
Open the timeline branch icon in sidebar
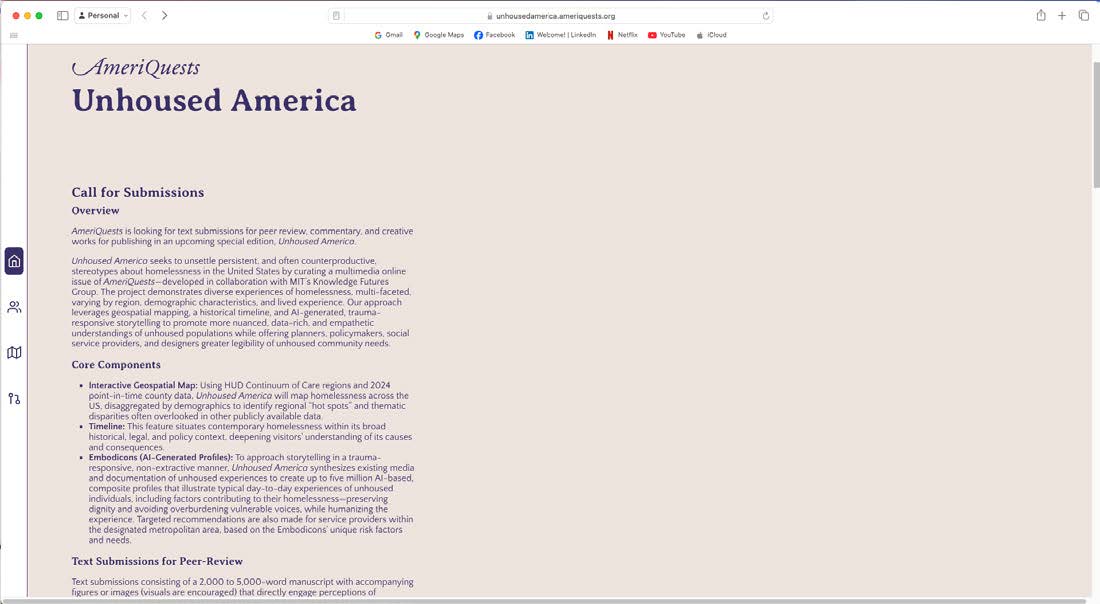(x=14, y=398)
